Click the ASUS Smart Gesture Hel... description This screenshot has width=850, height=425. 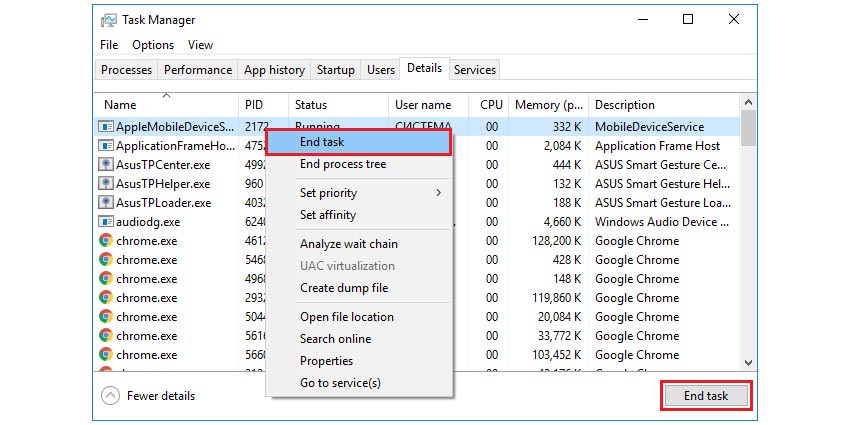662,184
